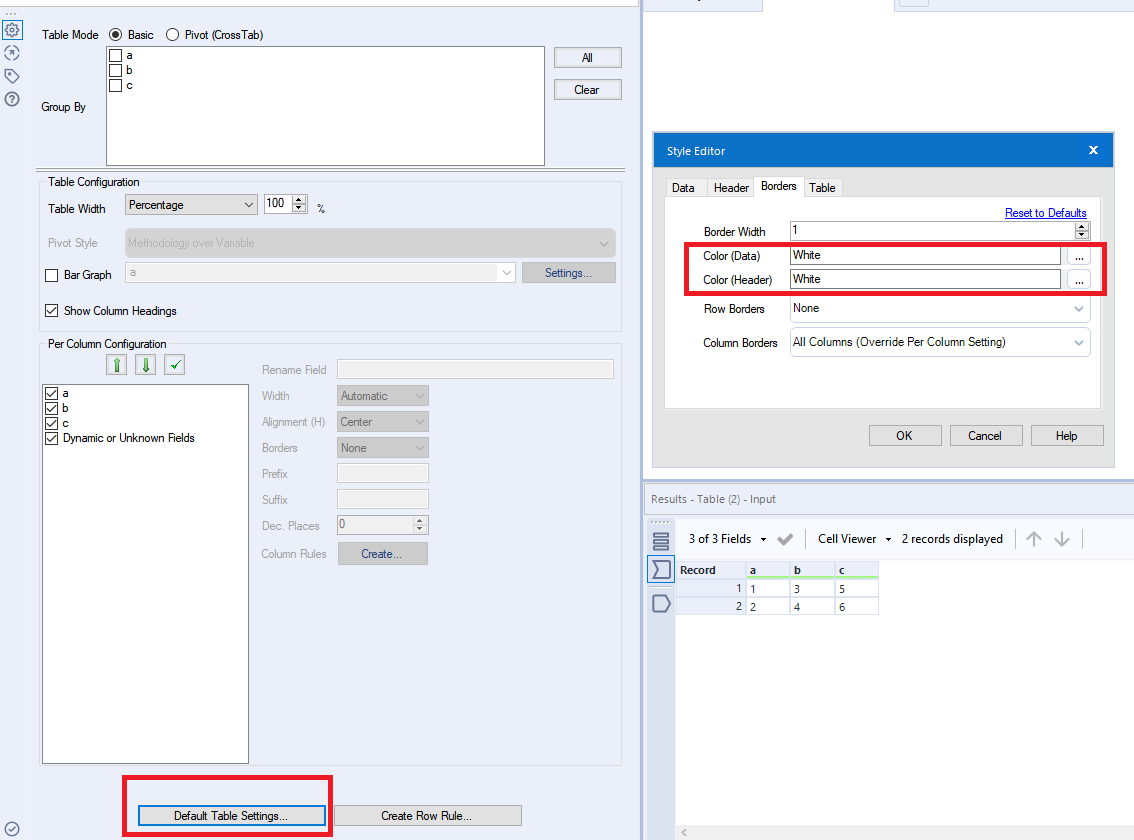Switch to the Header tab in Style Editor
The image size is (1134, 840).
click(731, 187)
